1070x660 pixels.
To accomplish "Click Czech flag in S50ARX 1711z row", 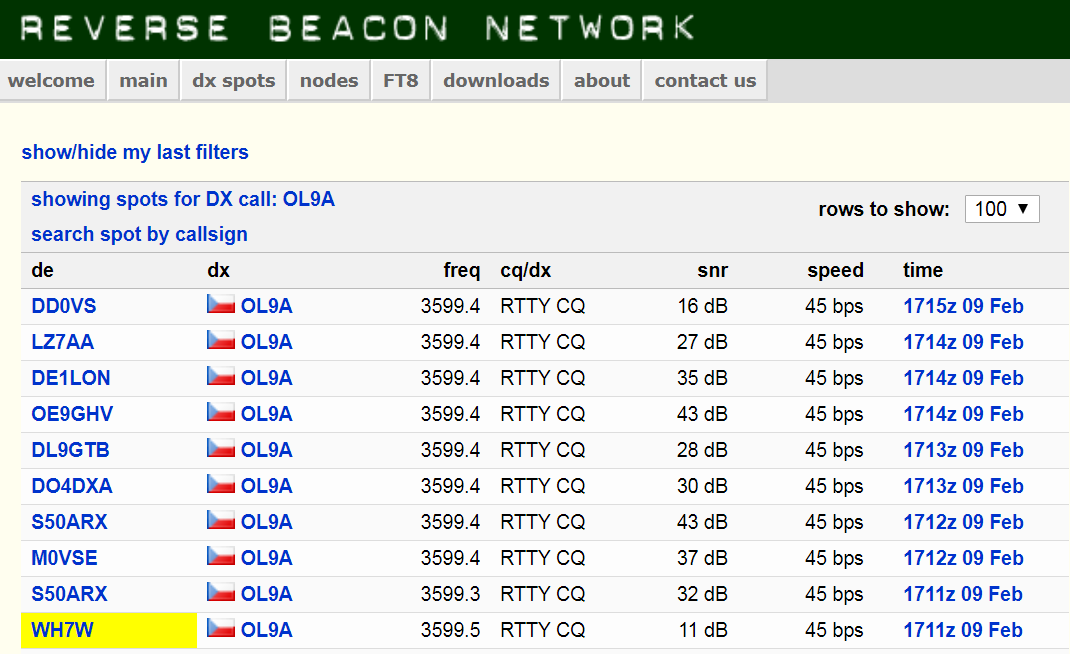I will [220, 592].
